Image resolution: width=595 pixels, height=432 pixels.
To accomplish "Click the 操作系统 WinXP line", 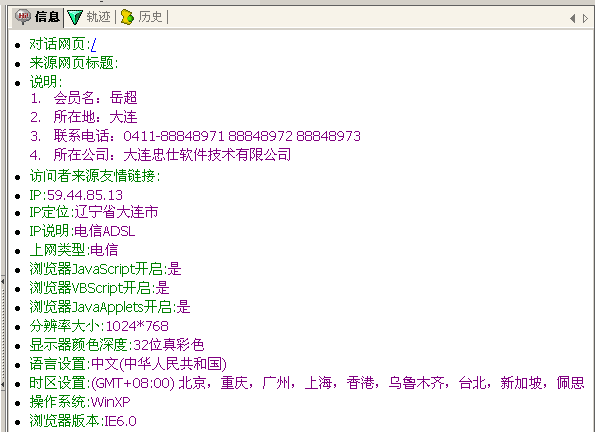I will 80,402.
